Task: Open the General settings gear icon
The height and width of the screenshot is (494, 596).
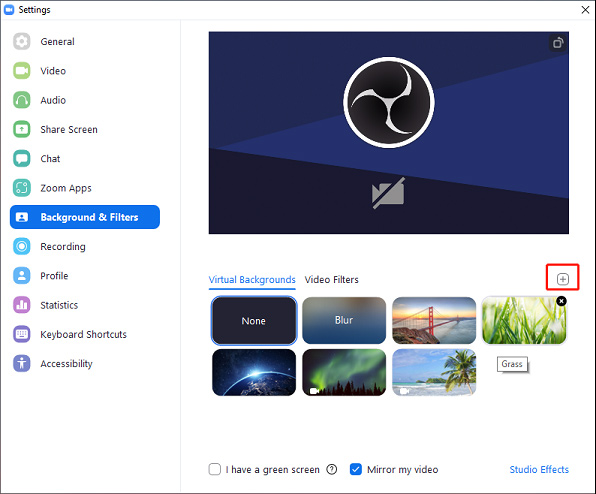Action: coord(22,41)
